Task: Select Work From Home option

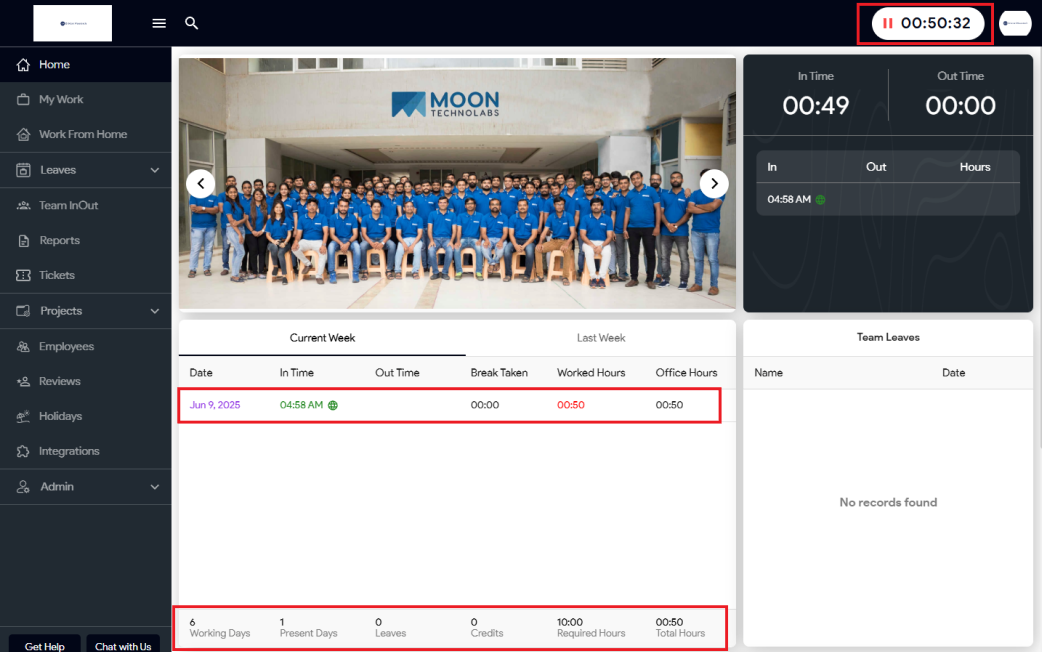Action: pos(82,135)
